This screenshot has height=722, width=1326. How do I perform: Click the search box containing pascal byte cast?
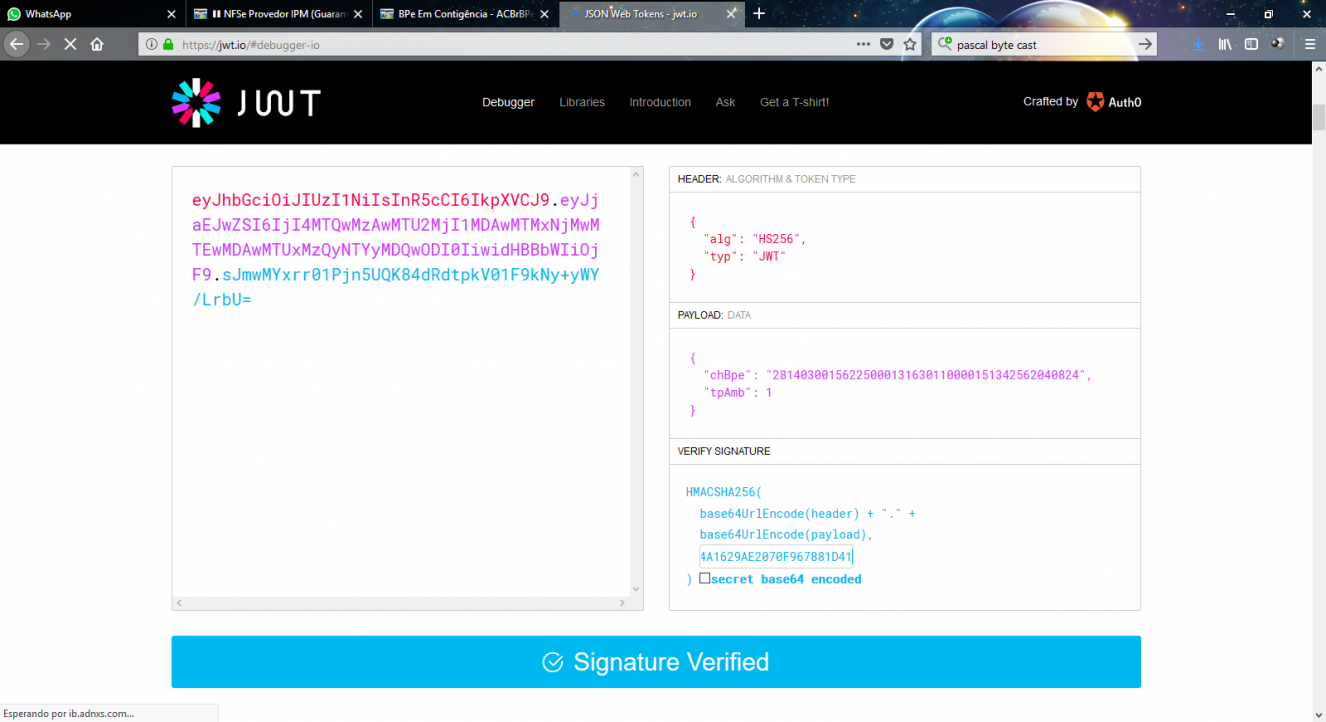coord(1043,44)
